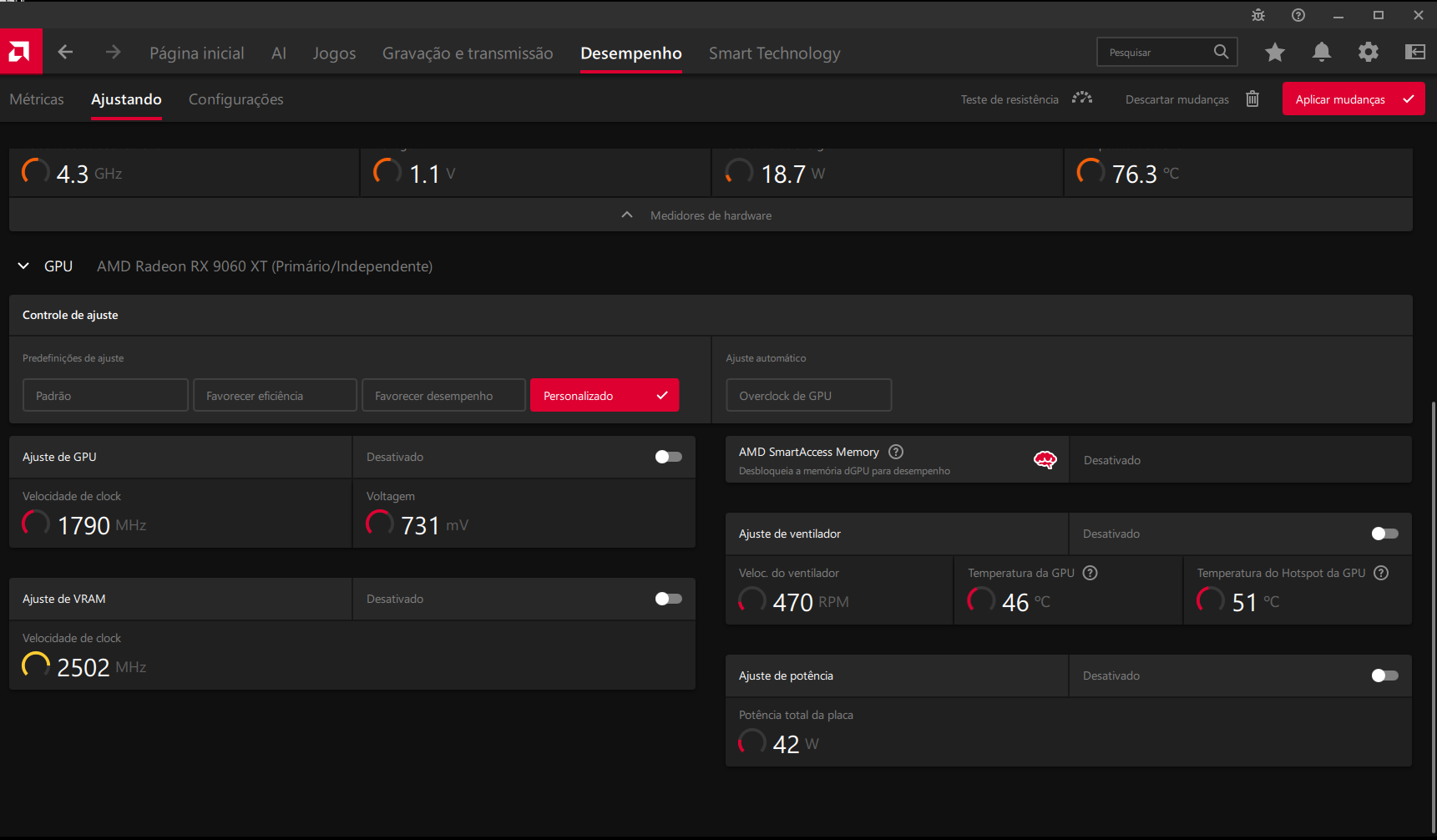1437x840 pixels.
Task: Open settings gear icon
Action: [1369, 53]
